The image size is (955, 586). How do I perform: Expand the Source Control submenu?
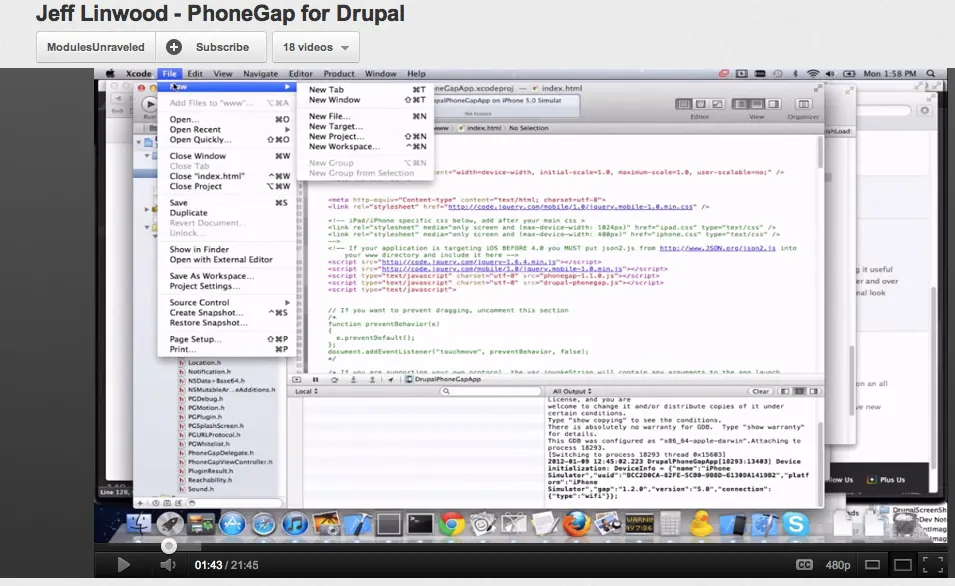point(227,303)
